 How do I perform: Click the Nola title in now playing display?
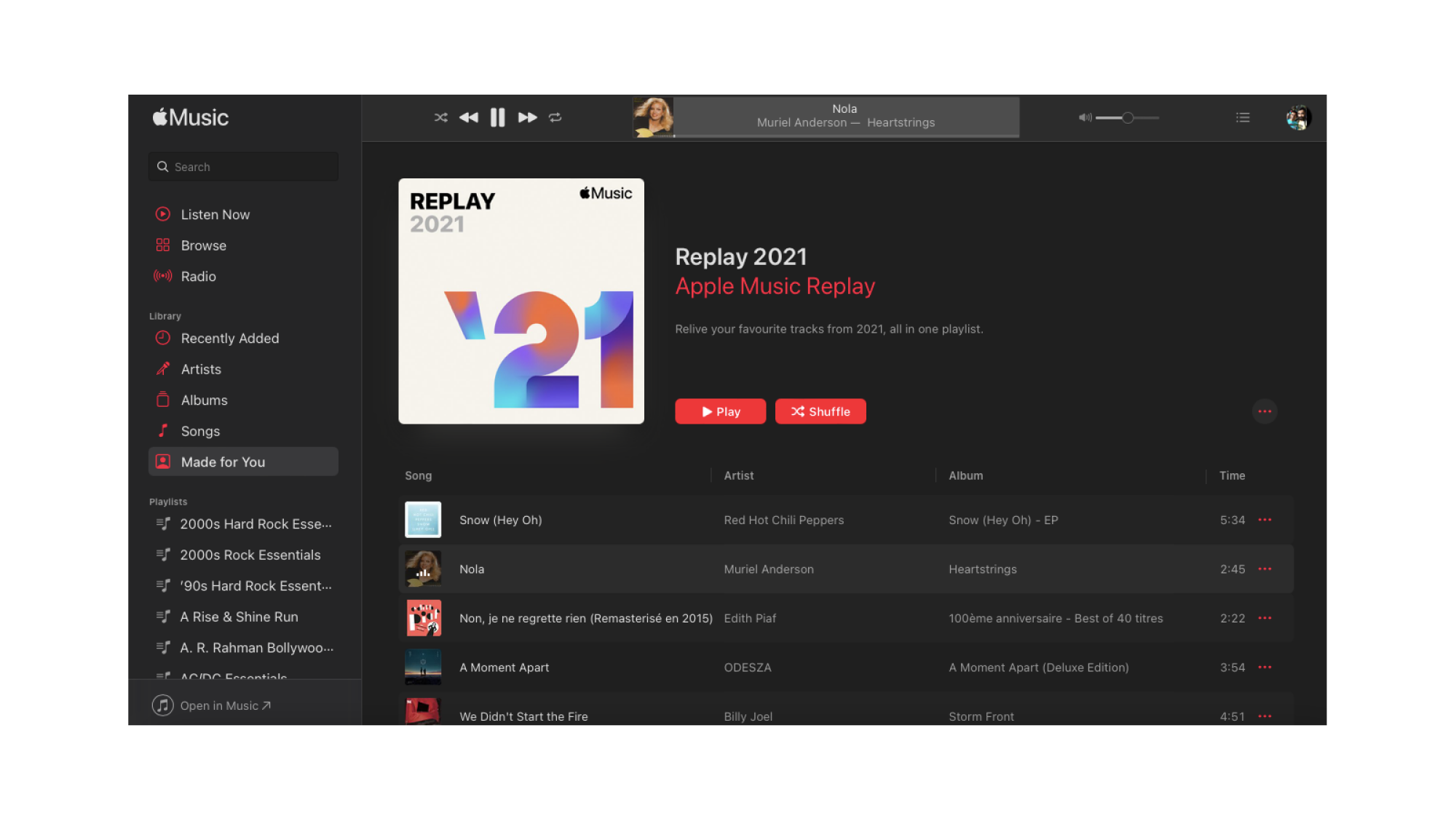coord(844,108)
